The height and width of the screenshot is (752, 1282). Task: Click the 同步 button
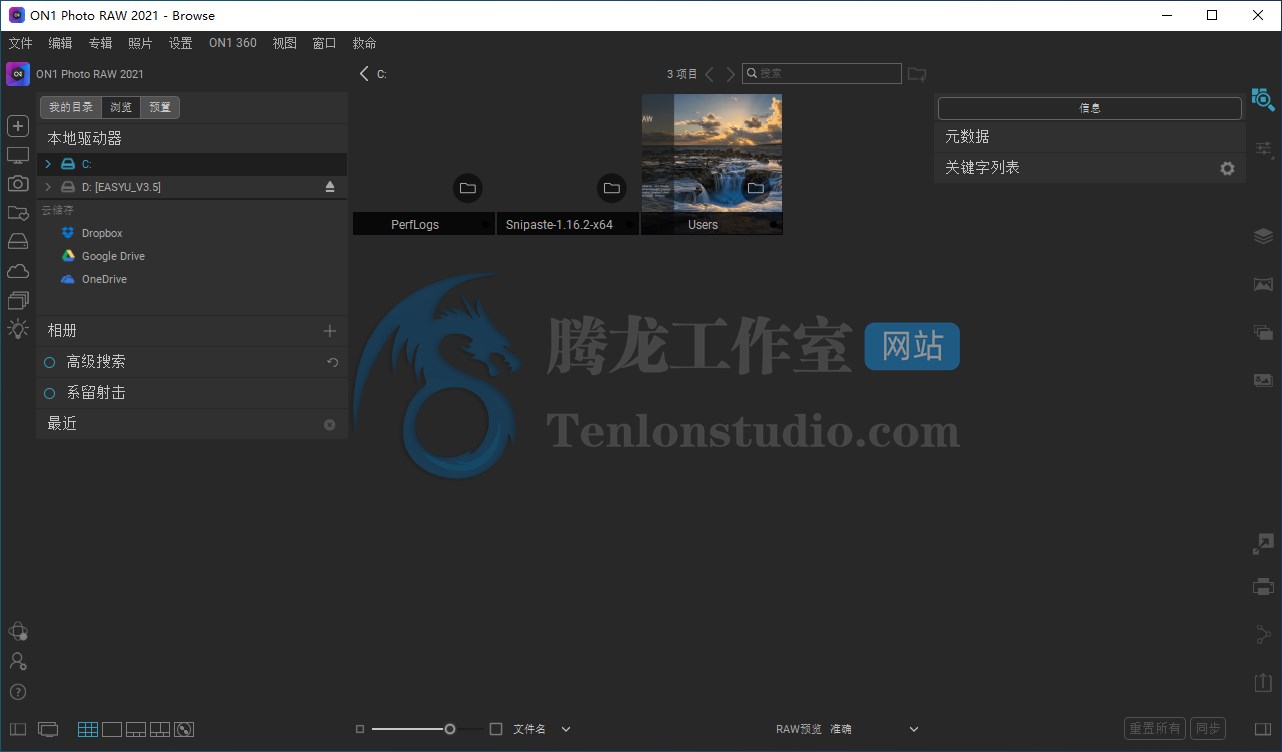click(x=1207, y=729)
